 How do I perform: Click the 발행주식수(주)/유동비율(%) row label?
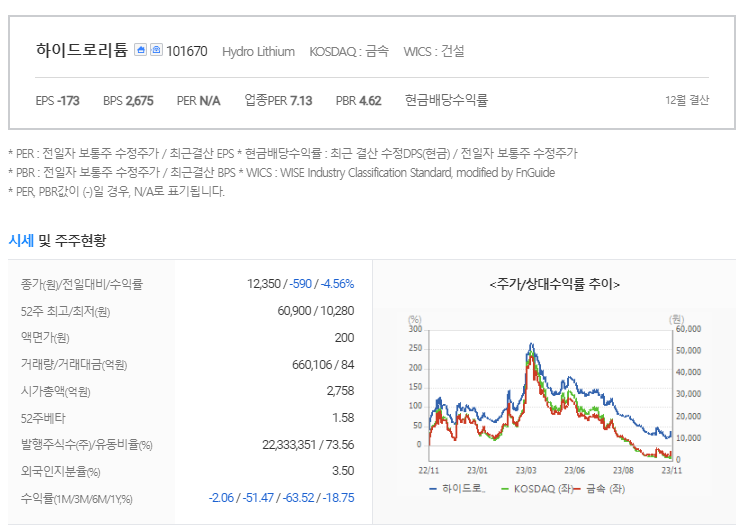pos(86,445)
